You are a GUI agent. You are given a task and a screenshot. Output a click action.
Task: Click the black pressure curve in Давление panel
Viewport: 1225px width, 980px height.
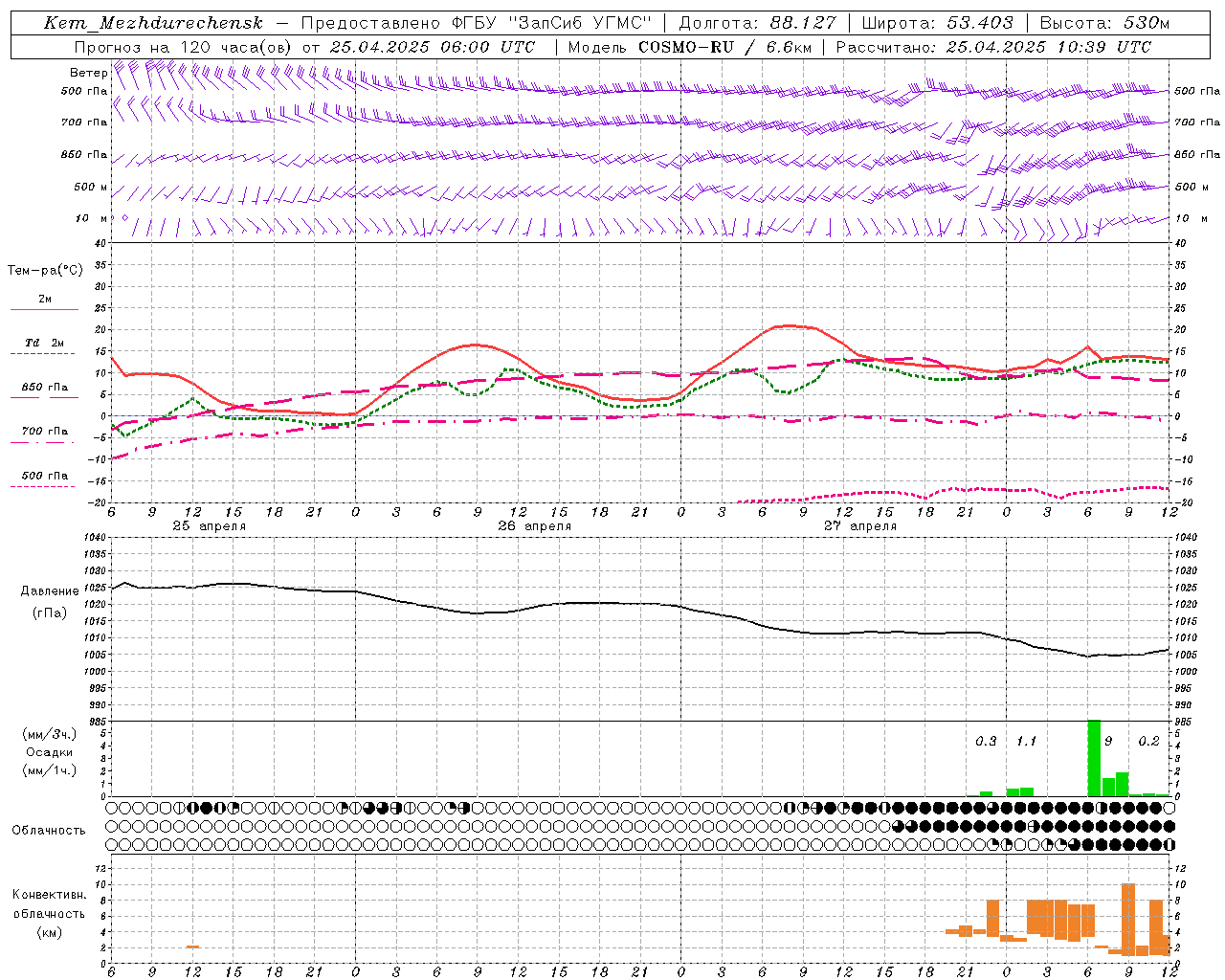coord(639,604)
